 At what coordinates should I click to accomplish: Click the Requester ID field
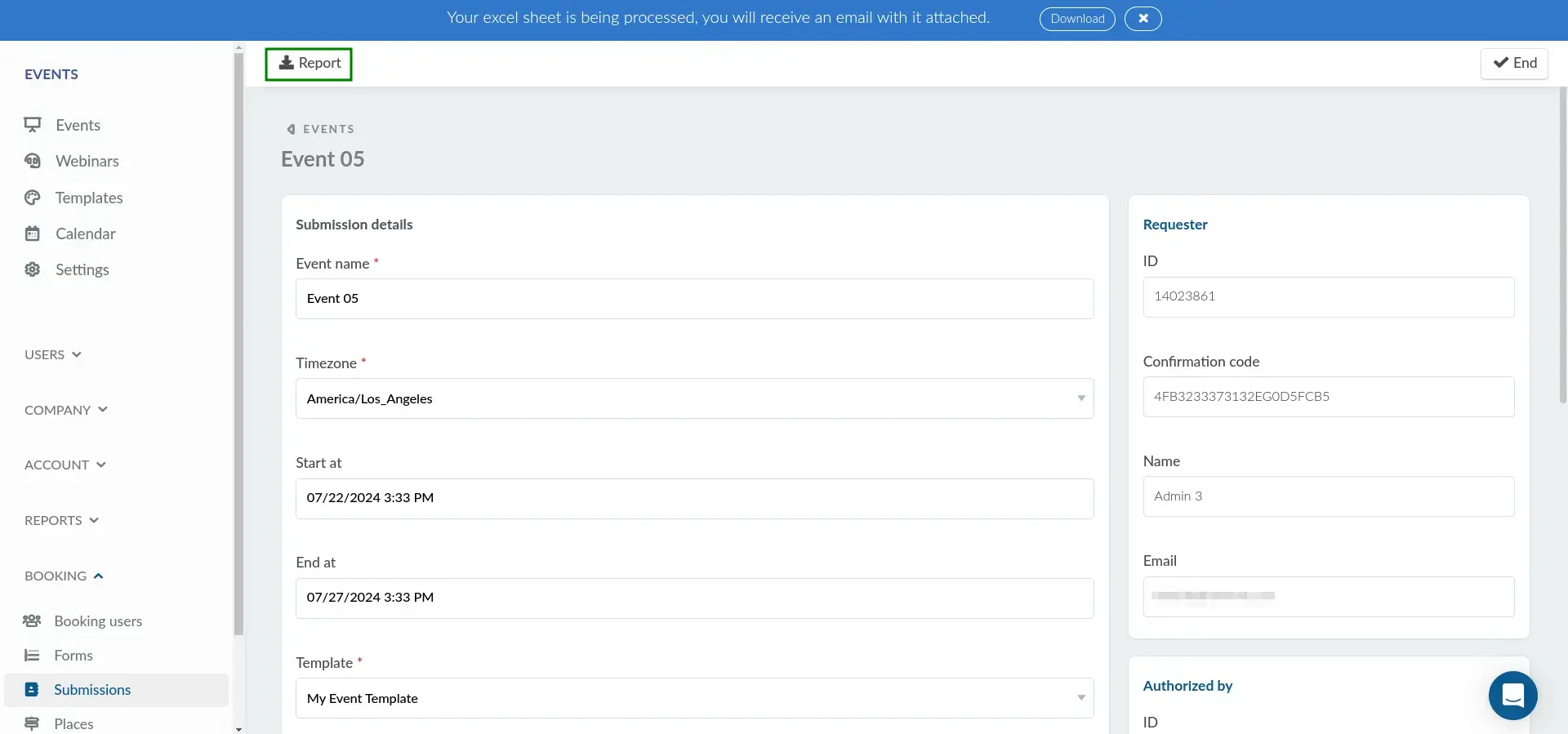pos(1329,296)
